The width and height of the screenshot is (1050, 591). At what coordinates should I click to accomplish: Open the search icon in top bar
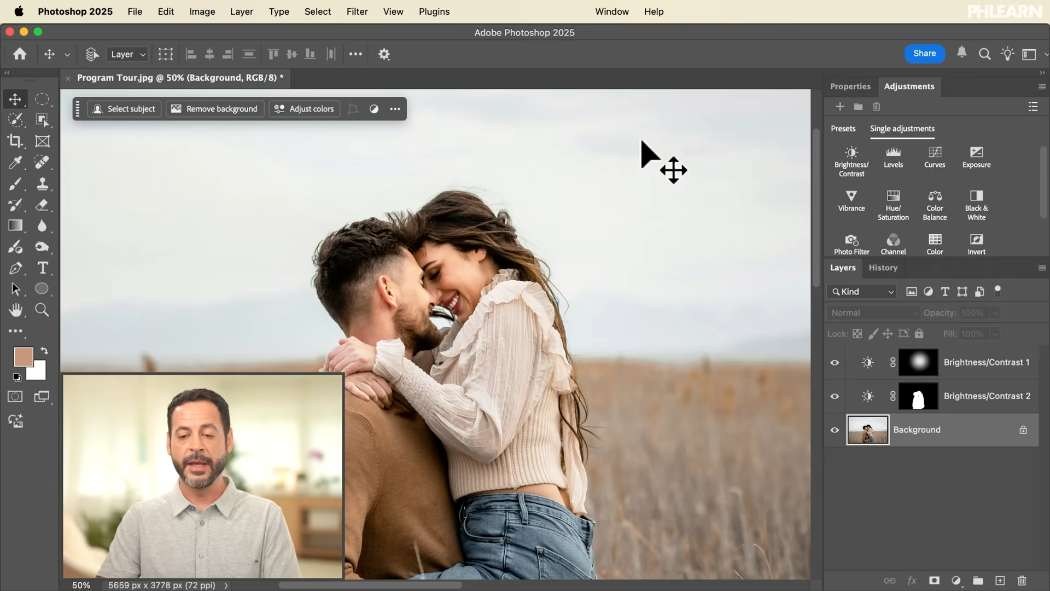click(x=984, y=54)
